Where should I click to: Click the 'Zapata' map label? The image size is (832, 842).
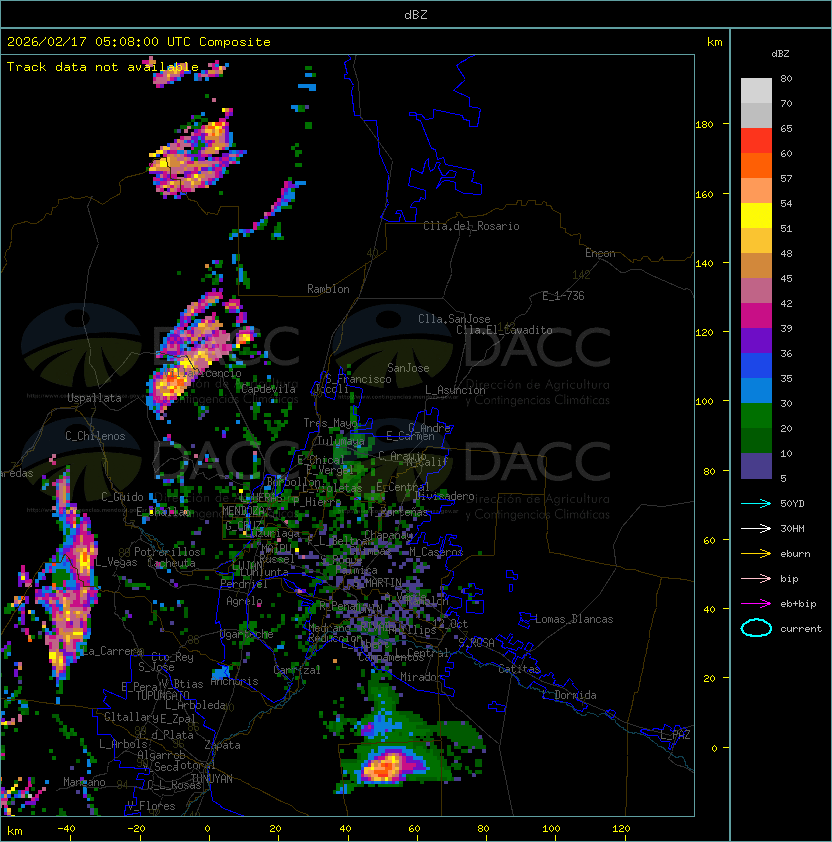[x=222, y=745]
